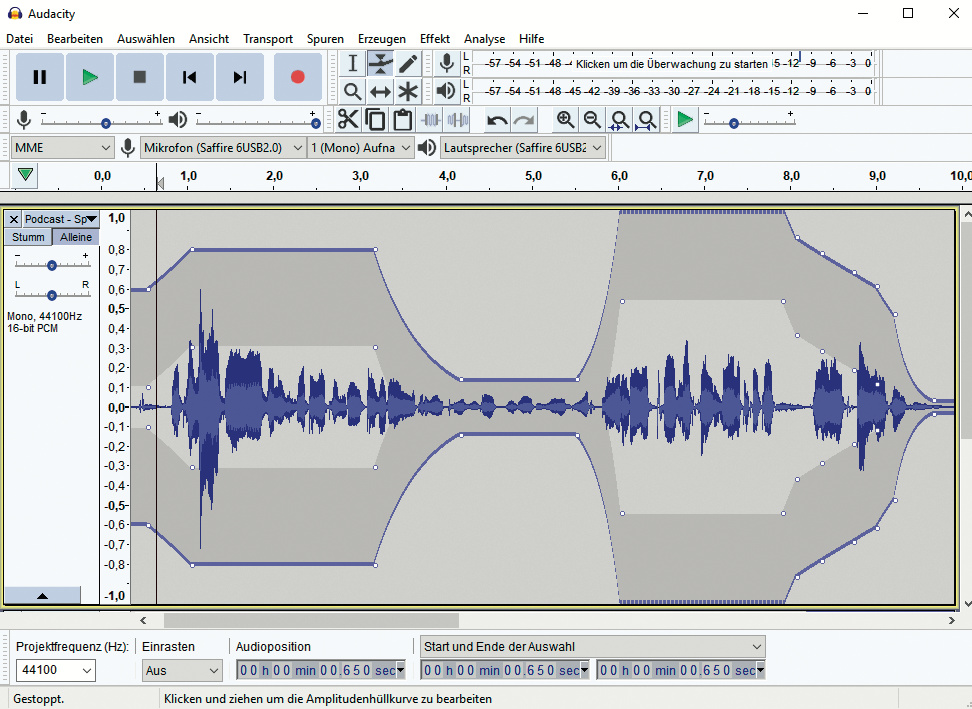The height and width of the screenshot is (709, 972).
Task: Open the Projektfrequenz 44100 dropdown
Action: (x=57, y=670)
